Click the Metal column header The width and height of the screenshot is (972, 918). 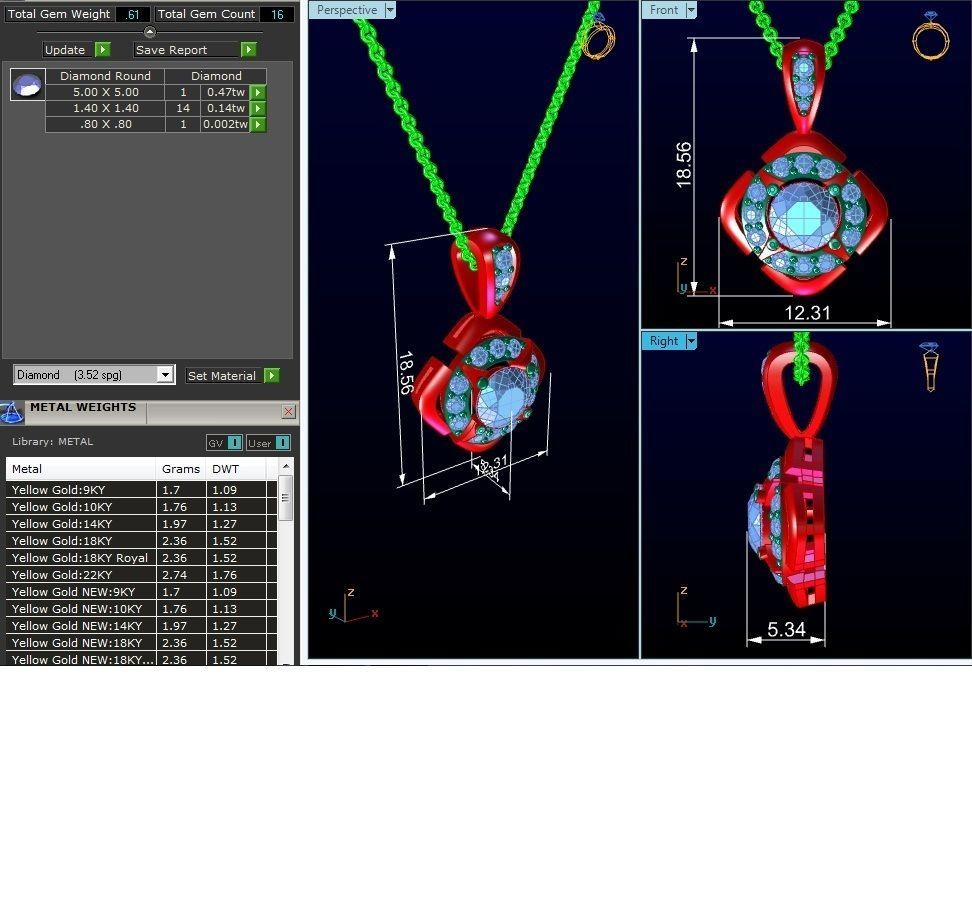pyautogui.click(x=81, y=469)
